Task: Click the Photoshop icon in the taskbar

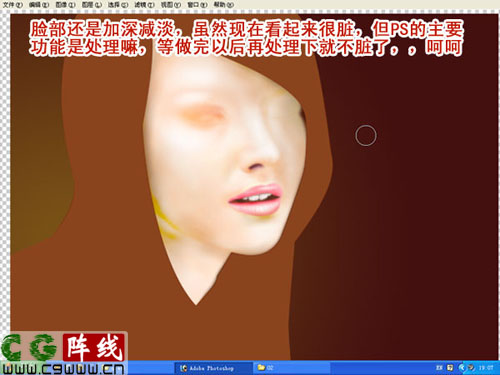Action: [183, 368]
